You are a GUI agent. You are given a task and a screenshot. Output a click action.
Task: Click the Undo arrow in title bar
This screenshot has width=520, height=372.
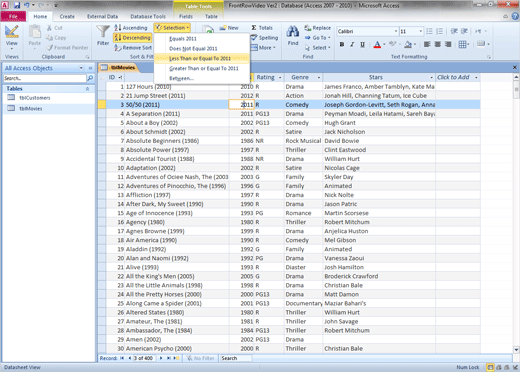click(x=27, y=5)
